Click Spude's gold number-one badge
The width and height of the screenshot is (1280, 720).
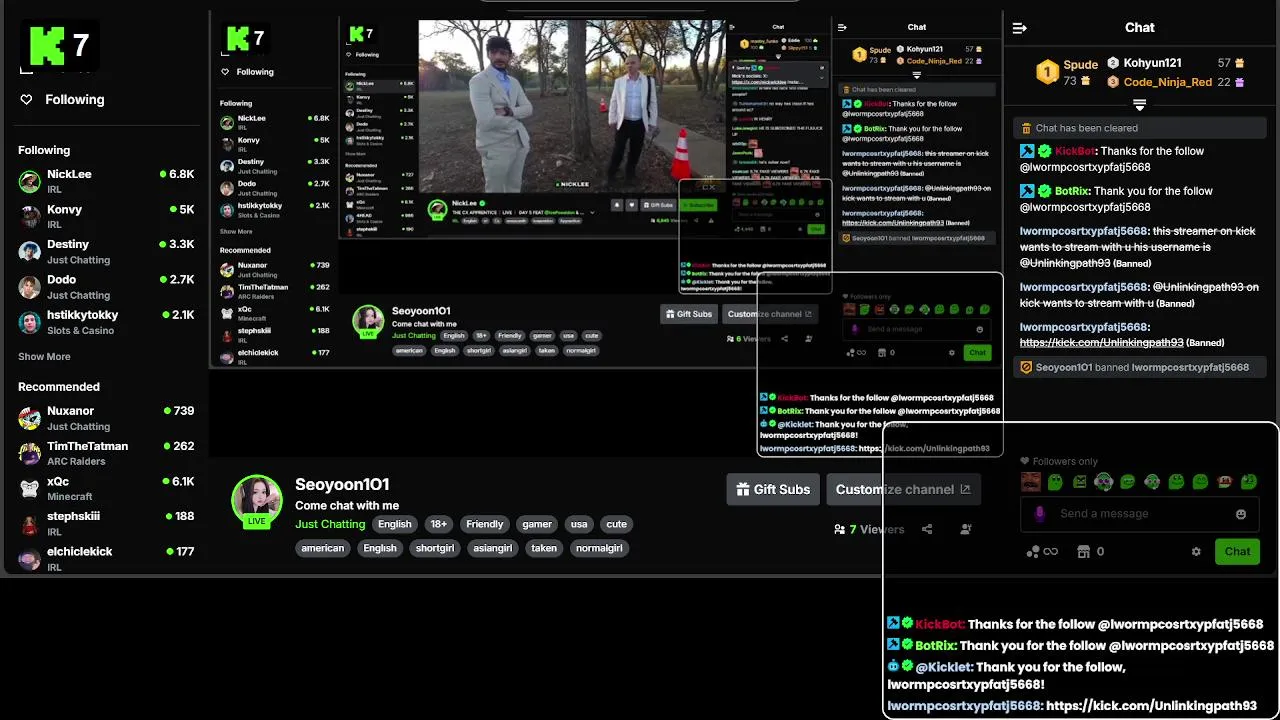[x=1047, y=72]
